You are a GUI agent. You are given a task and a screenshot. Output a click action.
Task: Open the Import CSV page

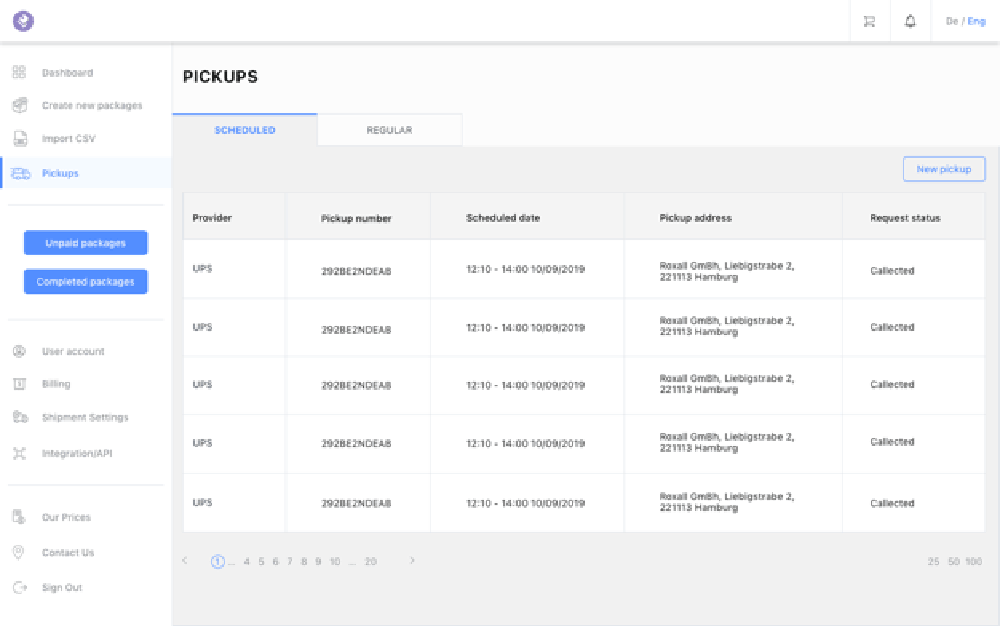[18, 138]
